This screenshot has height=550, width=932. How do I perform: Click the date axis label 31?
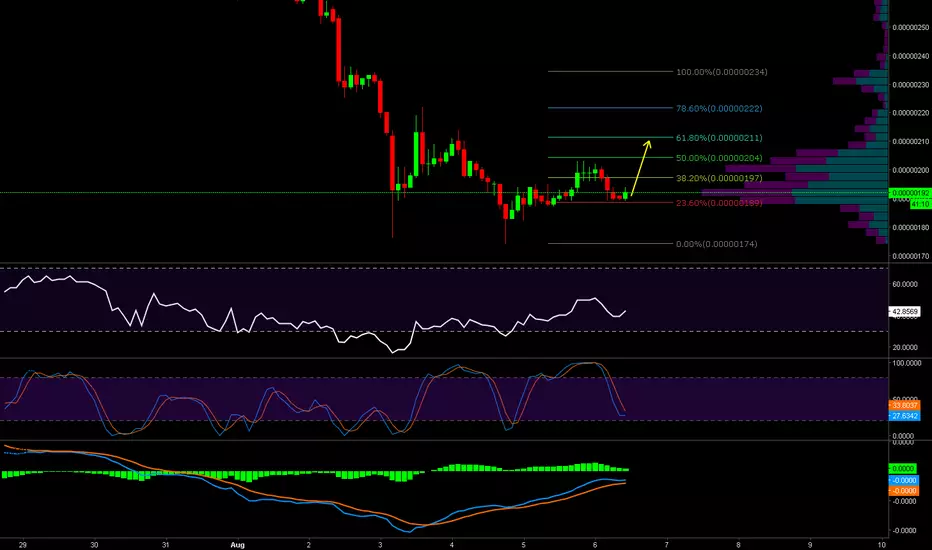click(165, 545)
